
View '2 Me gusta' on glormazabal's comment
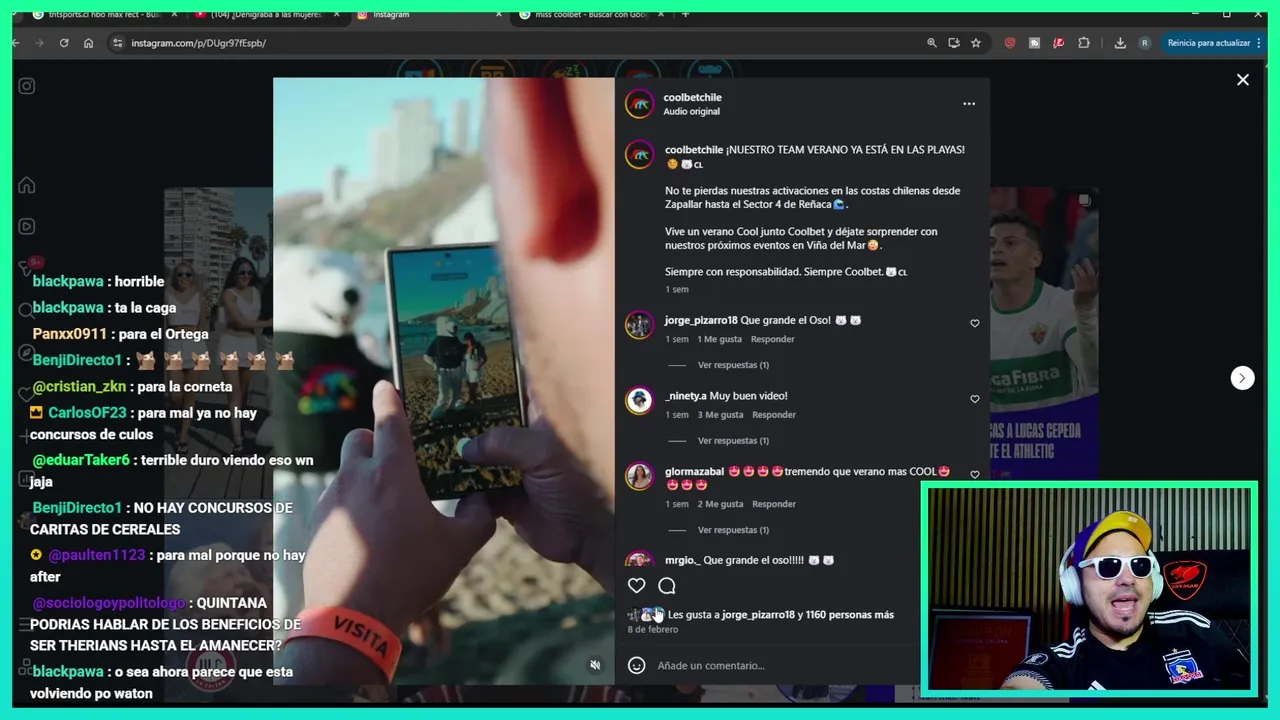coord(720,504)
